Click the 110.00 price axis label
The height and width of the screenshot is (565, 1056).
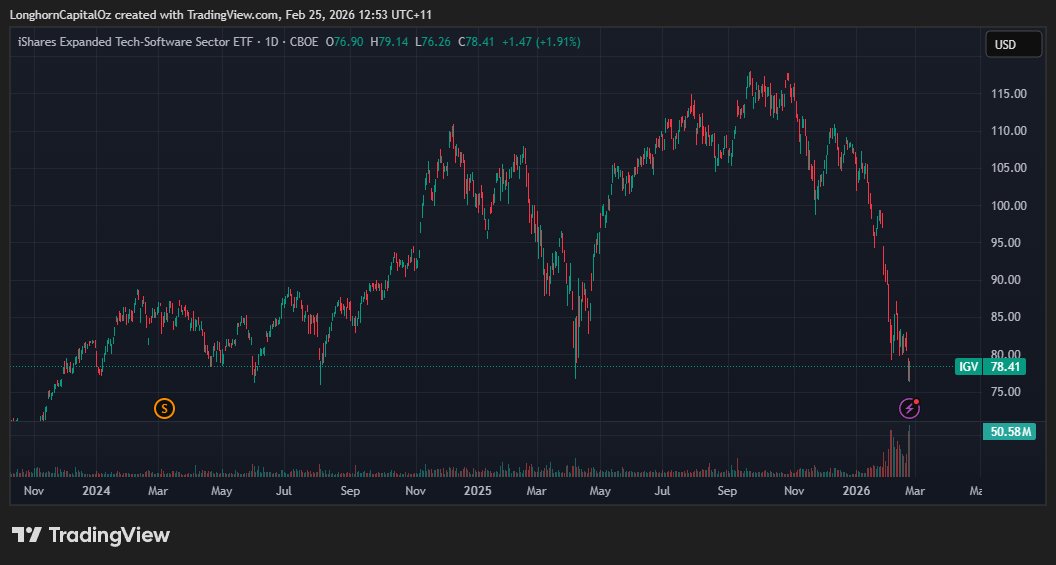[1008, 131]
